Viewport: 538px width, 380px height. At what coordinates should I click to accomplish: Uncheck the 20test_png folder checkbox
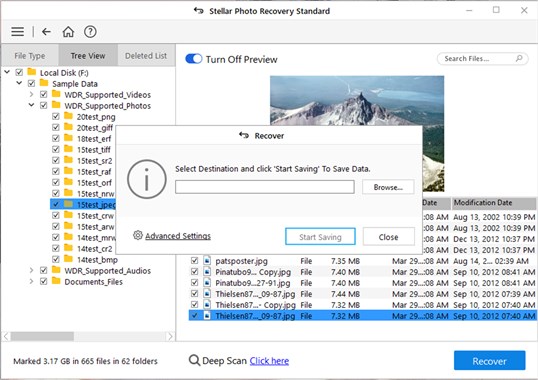pos(56,116)
